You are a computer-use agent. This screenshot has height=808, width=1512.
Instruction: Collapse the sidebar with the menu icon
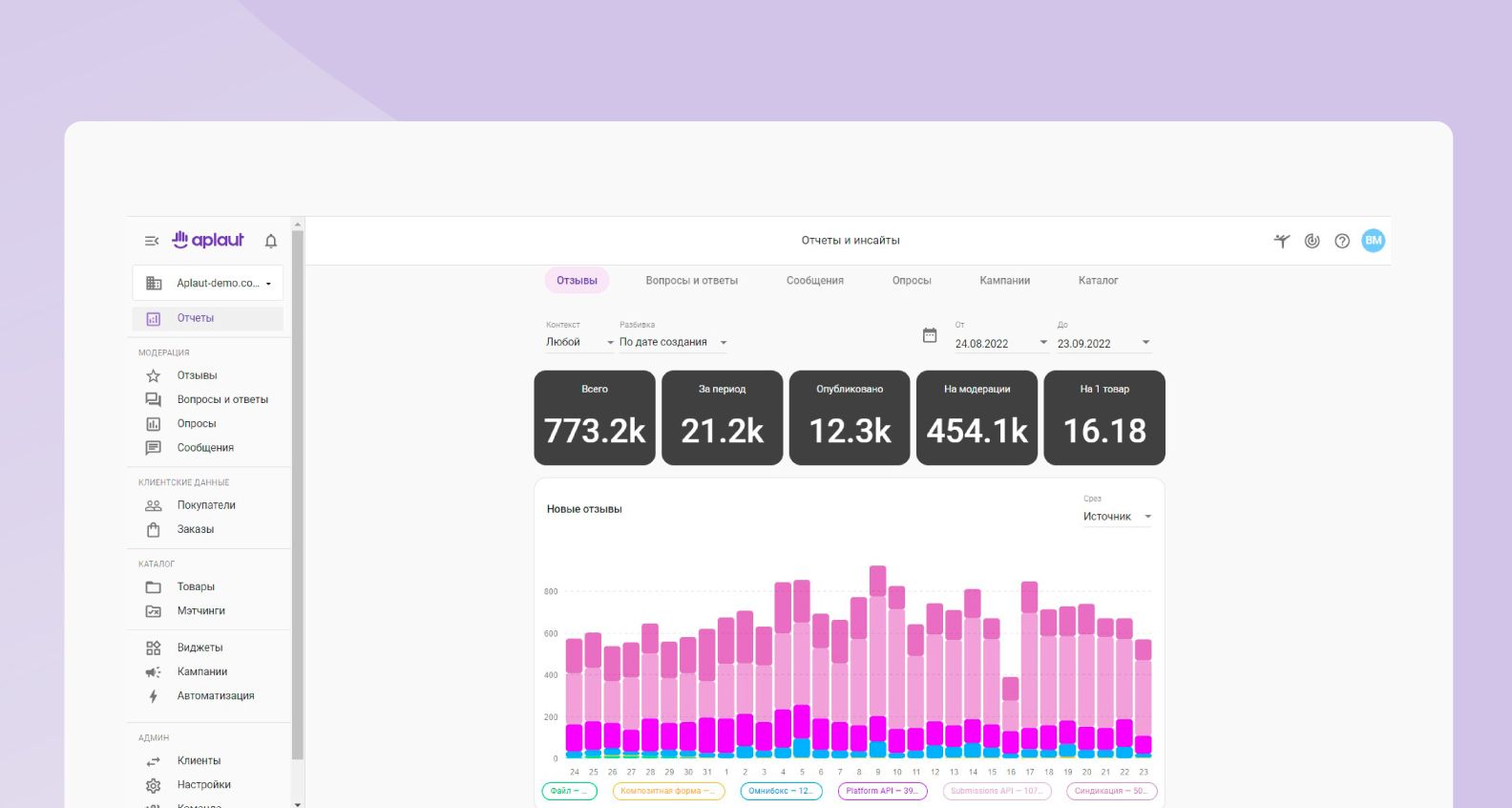(151, 241)
